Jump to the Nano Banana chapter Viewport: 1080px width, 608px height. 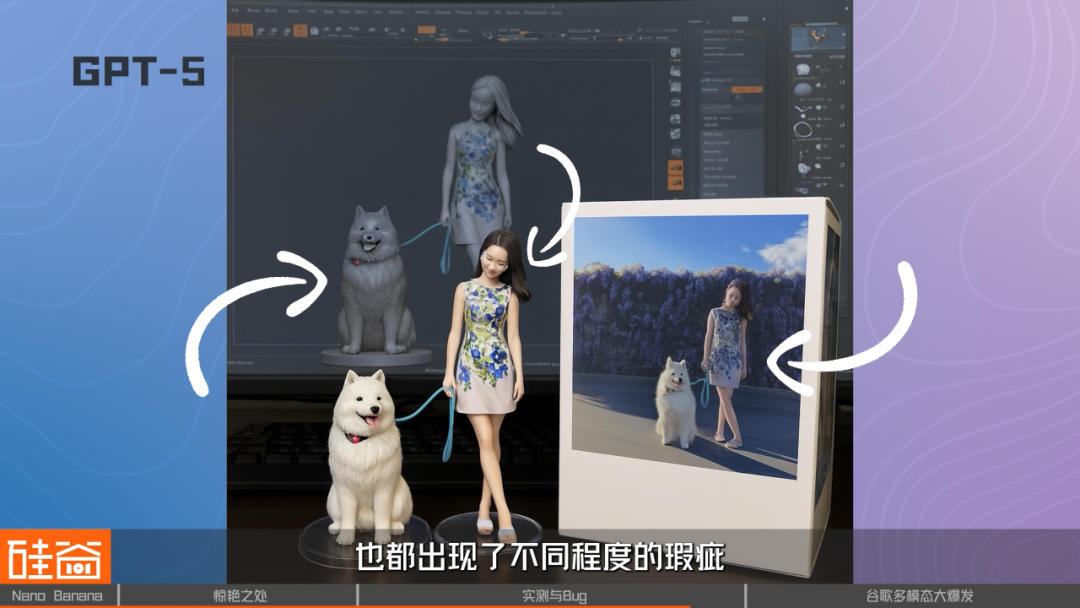tap(58, 596)
